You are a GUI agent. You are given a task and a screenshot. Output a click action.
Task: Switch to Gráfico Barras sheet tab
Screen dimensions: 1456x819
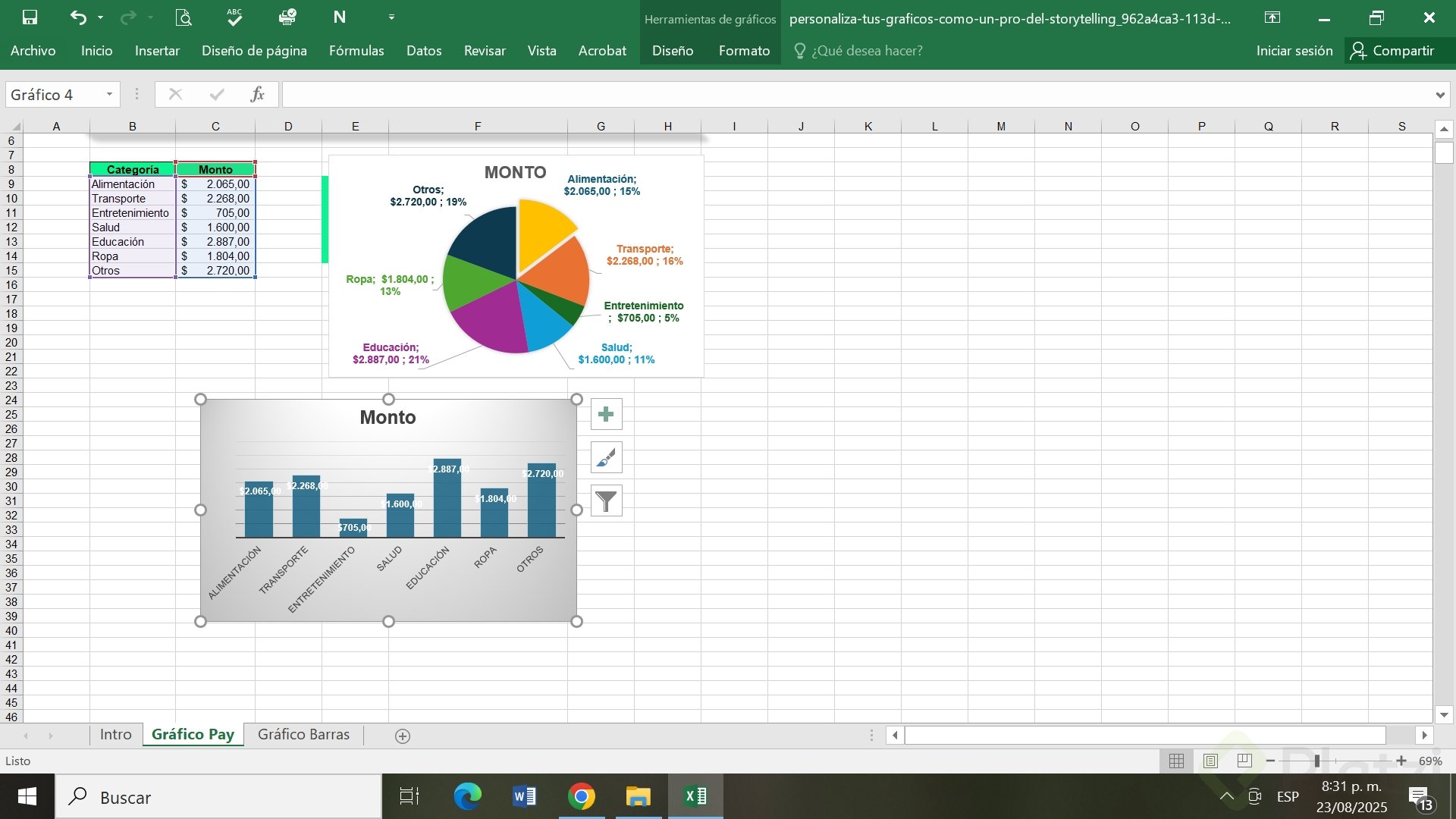303,734
